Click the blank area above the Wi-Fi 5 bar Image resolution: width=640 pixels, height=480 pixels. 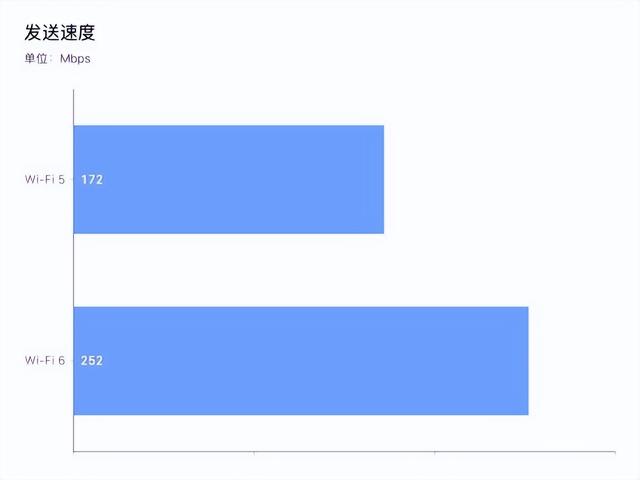coord(300,107)
